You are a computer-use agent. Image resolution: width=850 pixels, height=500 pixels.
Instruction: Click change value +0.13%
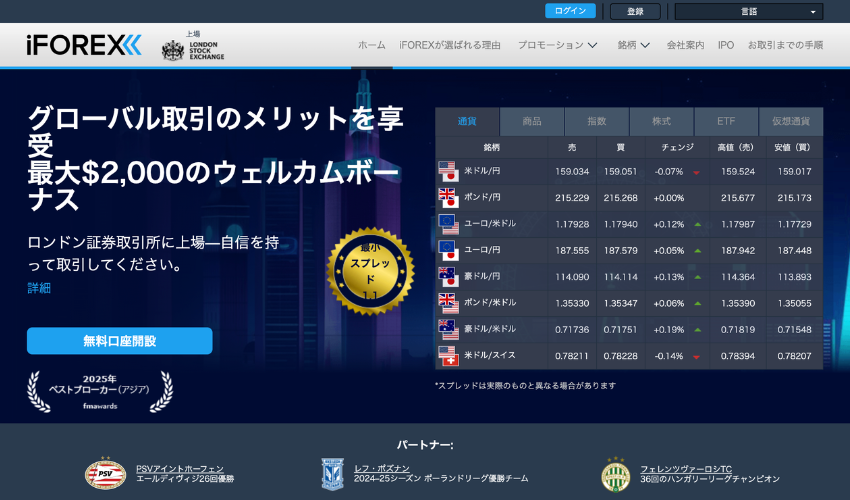pos(668,277)
